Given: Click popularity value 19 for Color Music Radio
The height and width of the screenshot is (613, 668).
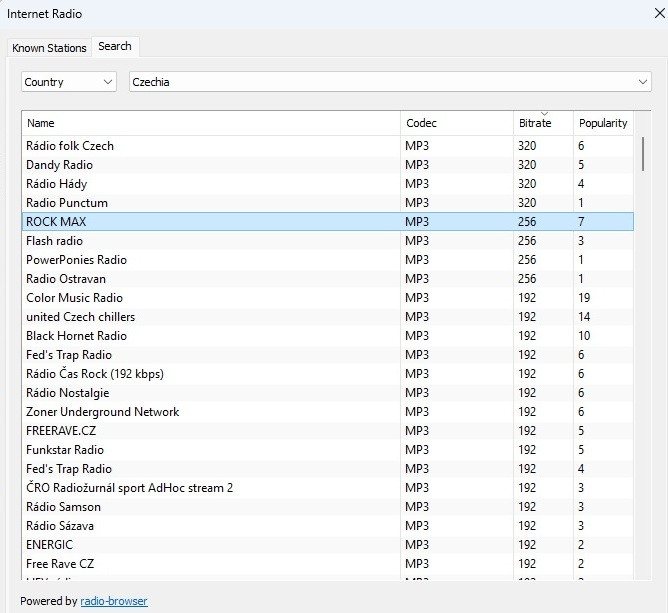Looking at the screenshot, I should tap(584, 298).
